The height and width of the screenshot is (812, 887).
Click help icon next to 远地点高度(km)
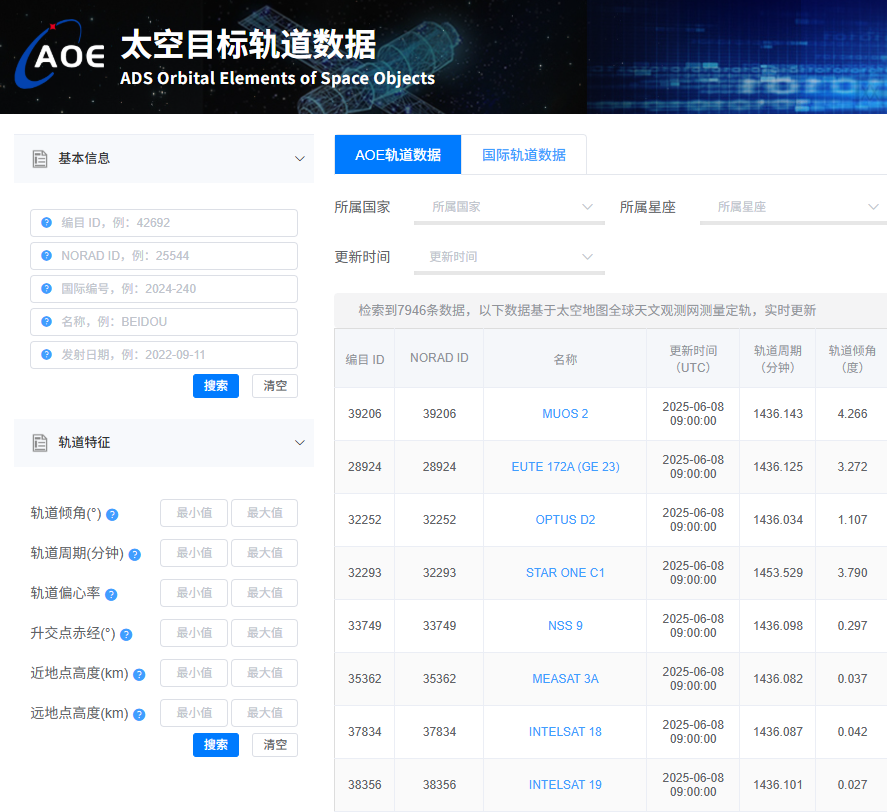(139, 715)
